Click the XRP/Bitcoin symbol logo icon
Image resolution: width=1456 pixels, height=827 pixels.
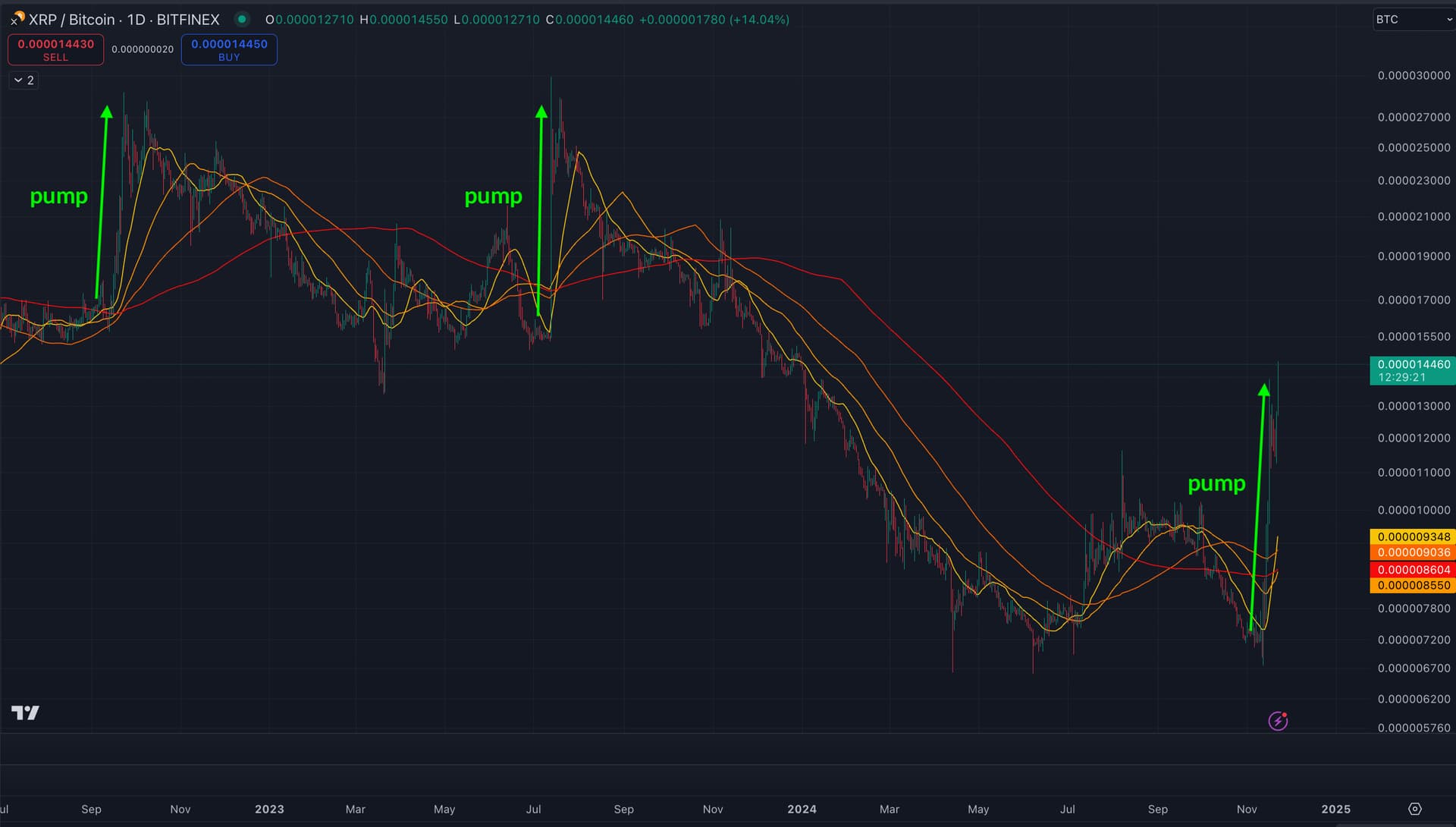[17, 18]
